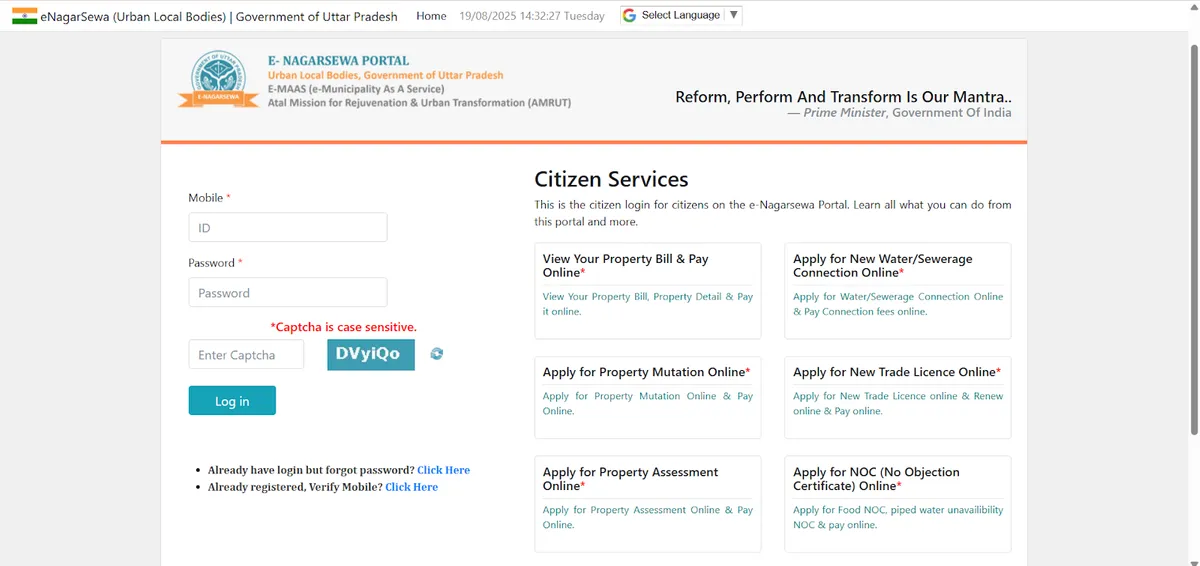The image size is (1200, 566).
Task: Click the Indian flag icon in header
Action: coord(24,16)
